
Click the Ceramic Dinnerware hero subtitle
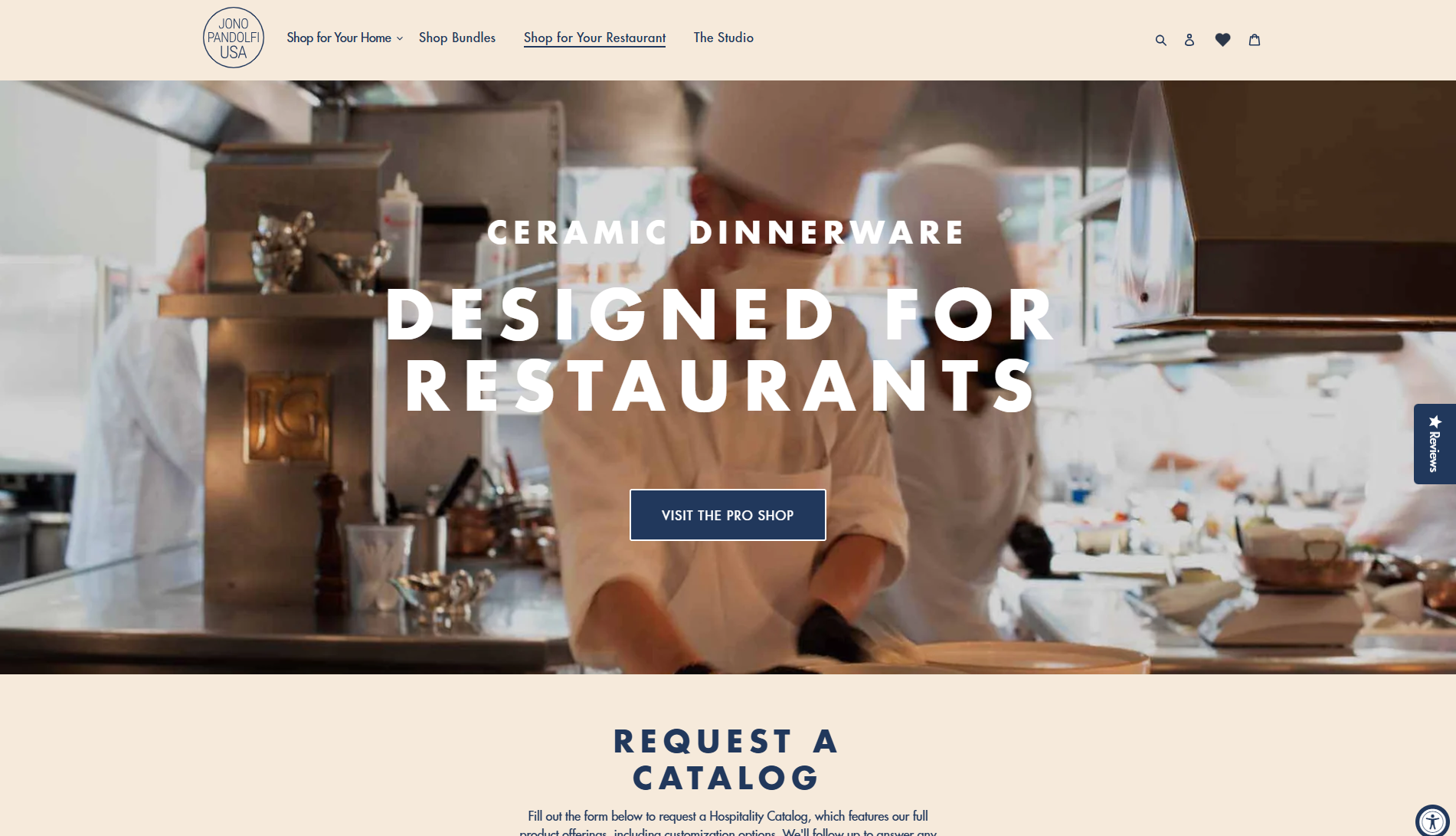pyautogui.click(x=726, y=232)
